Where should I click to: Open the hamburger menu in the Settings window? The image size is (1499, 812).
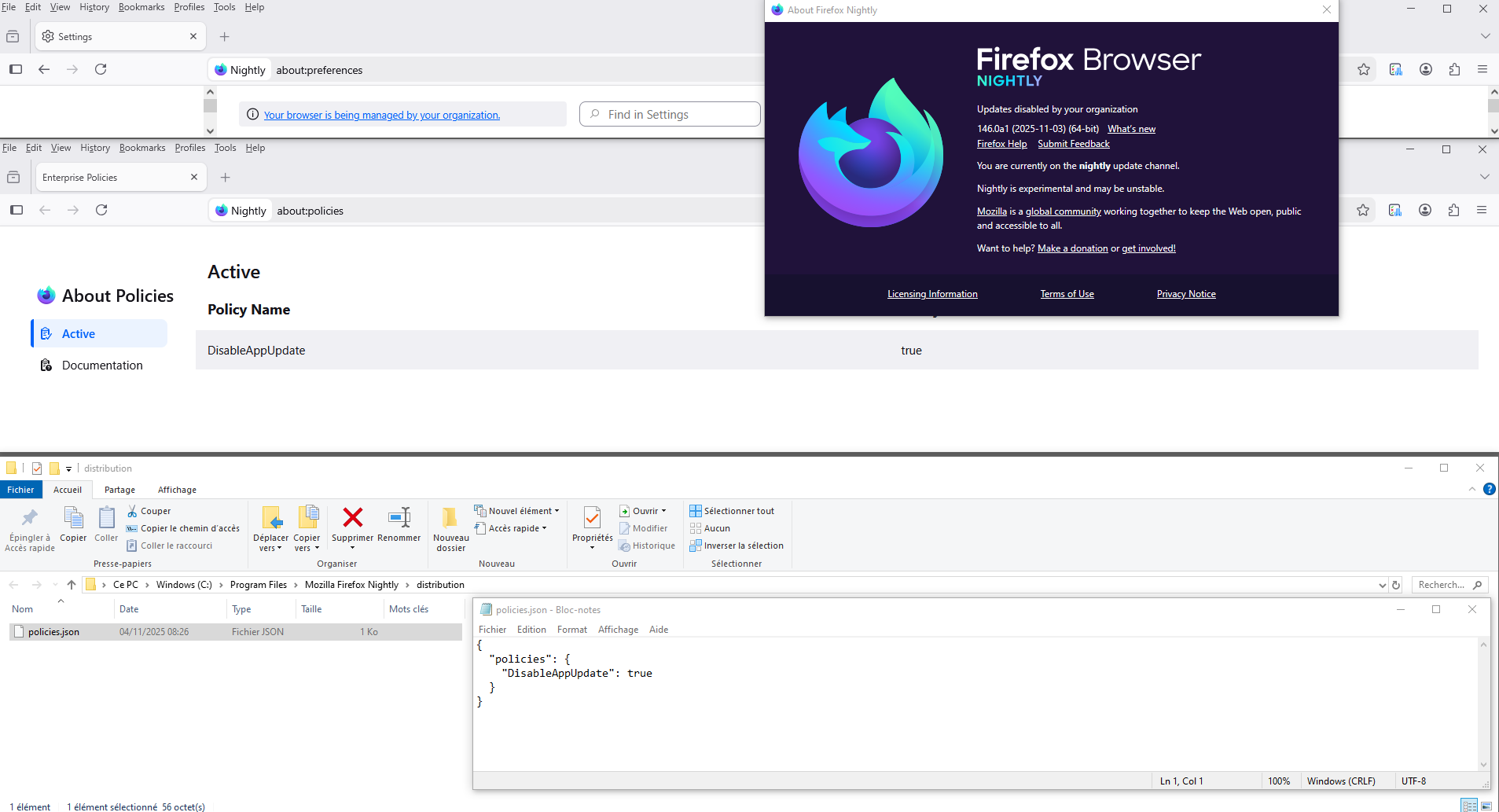click(1482, 69)
